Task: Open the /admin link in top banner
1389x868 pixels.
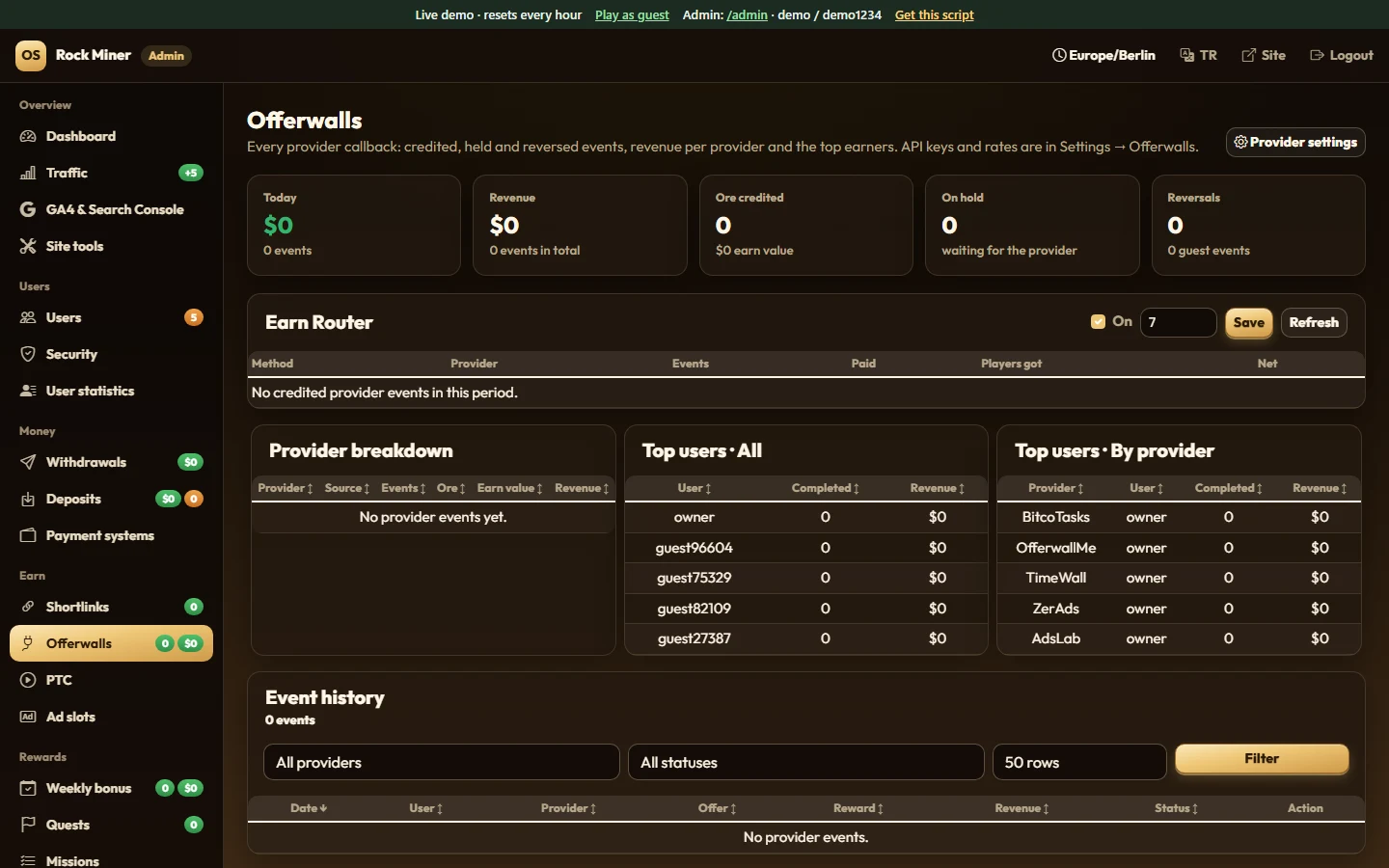Action: tap(748, 14)
